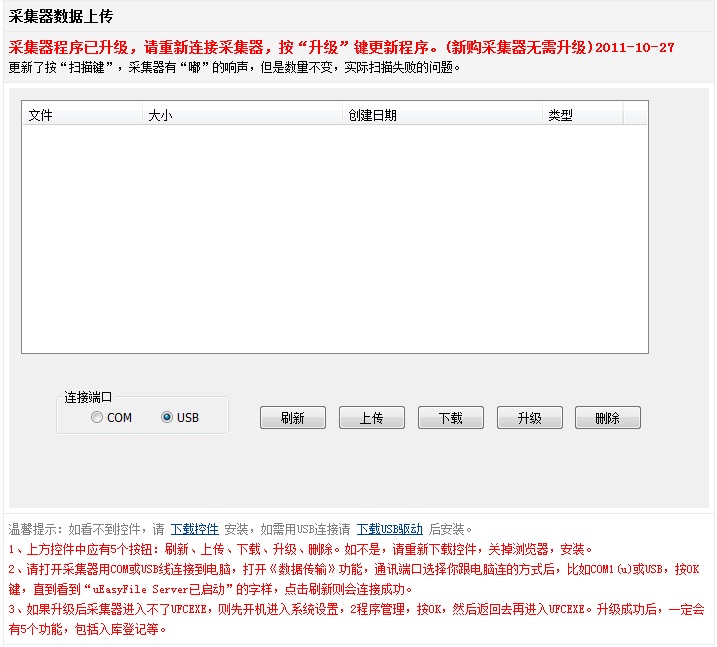The width and height of the screenshot is (717, 647).
Task: Click the 下载 (download) button
Action: [451, 417]
